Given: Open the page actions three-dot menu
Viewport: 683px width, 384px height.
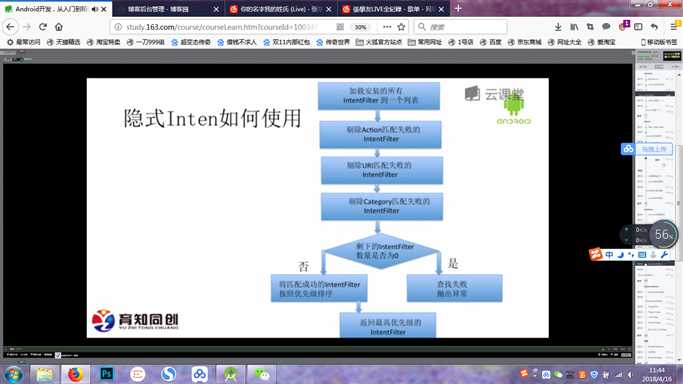Looking at the screenshot, I should [387, 27].
